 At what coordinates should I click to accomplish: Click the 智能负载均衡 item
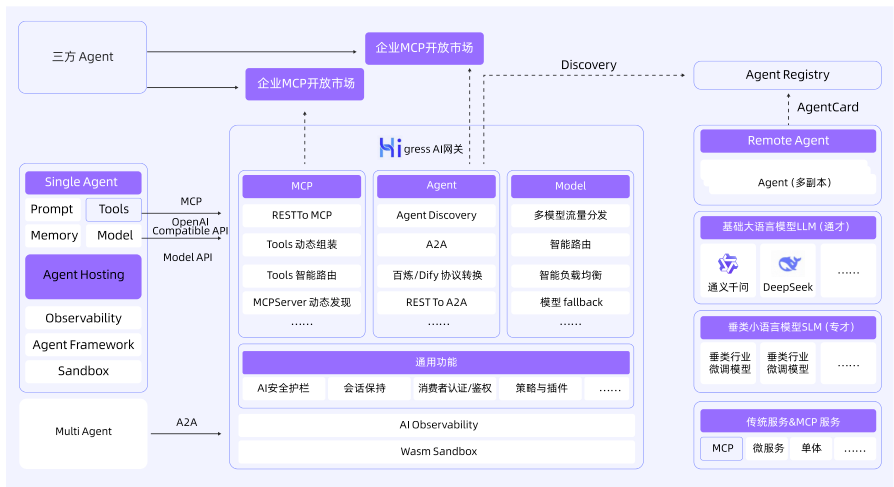570,275
